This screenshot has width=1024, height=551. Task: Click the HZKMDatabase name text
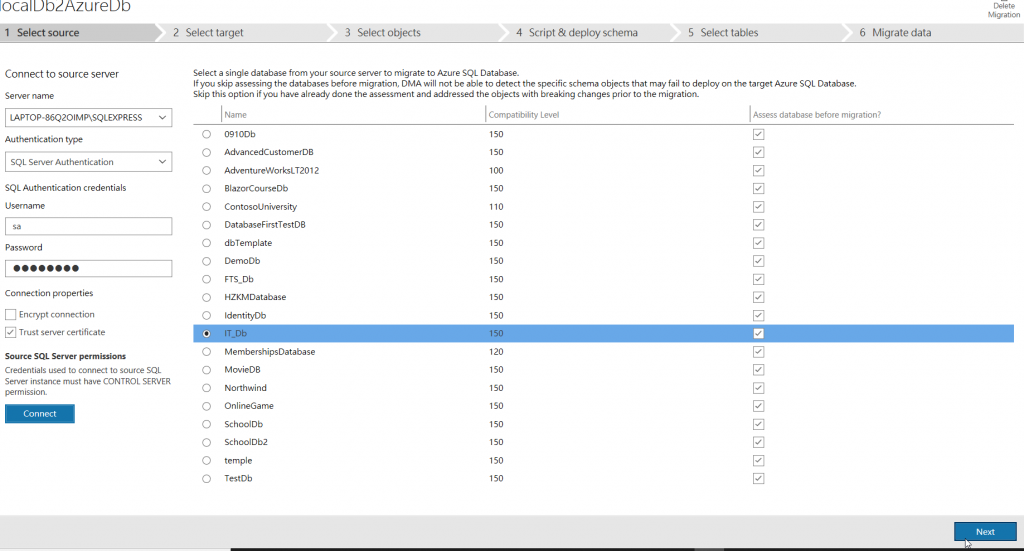pyautogui.click(x=255, y=297)
